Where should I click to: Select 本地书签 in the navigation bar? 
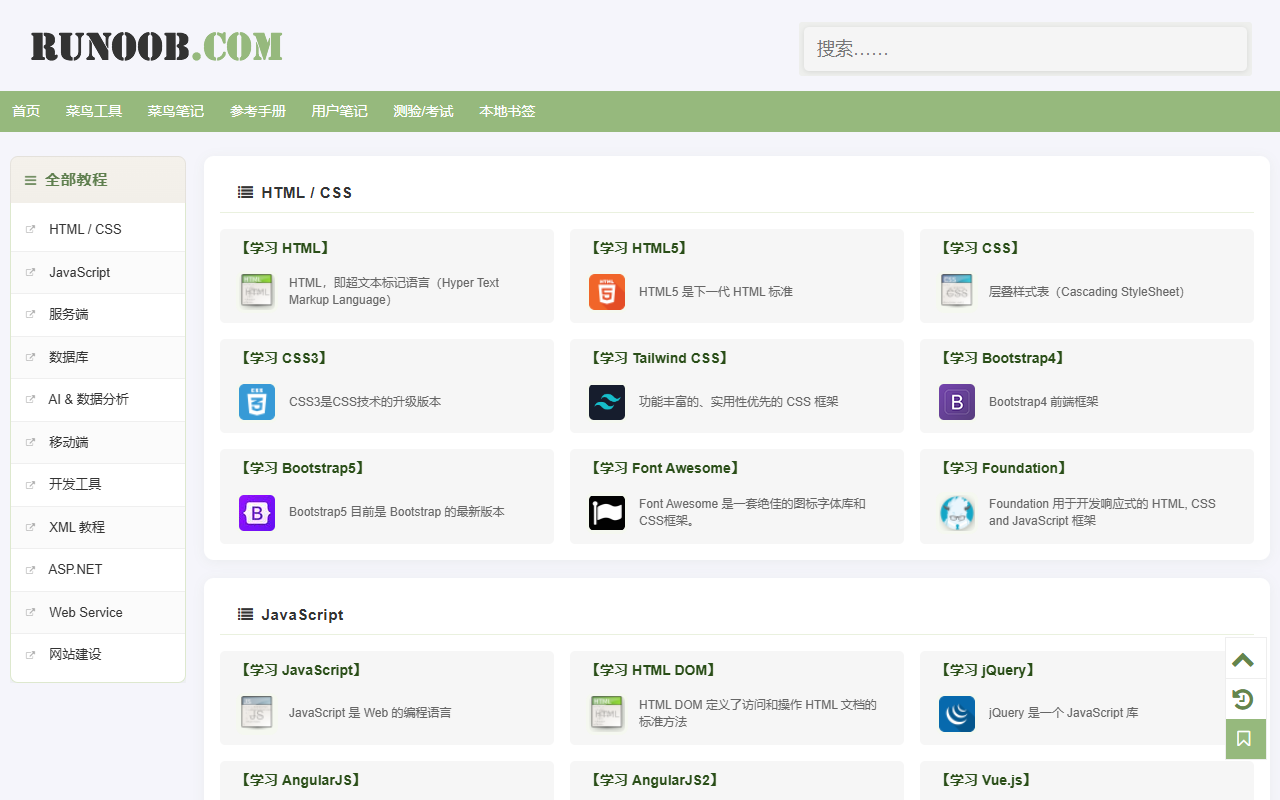point(507,111)
